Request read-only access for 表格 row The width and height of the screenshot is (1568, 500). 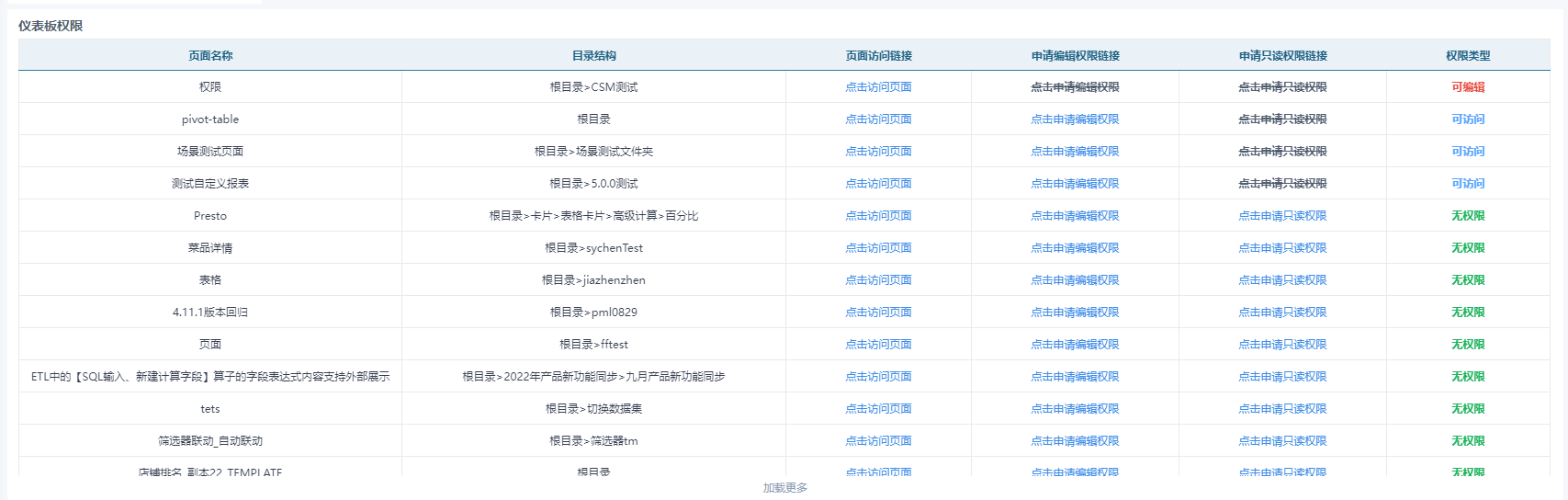[x=1282, y=280]
